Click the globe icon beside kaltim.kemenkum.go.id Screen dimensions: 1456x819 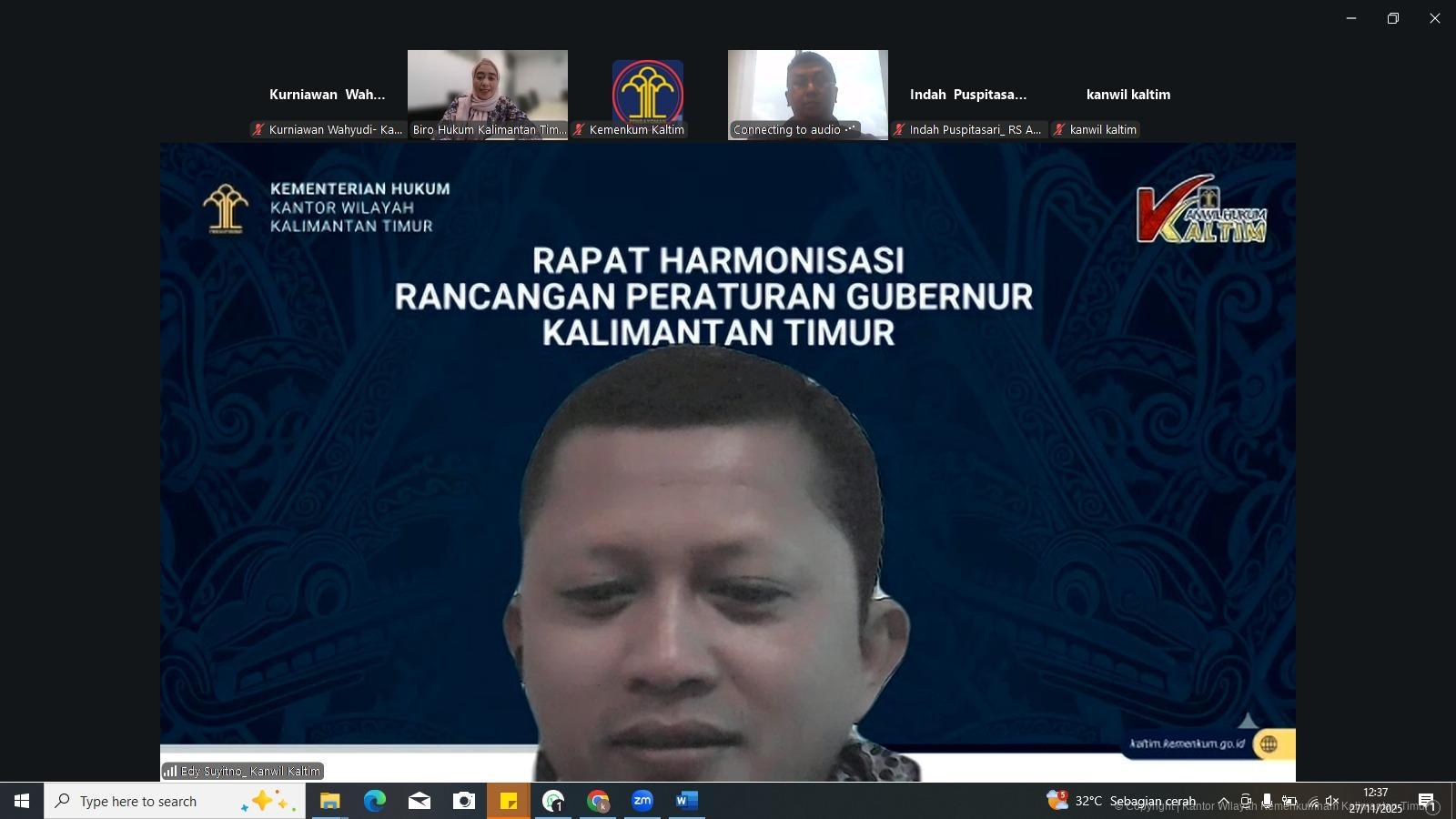tap(1270, 744)
